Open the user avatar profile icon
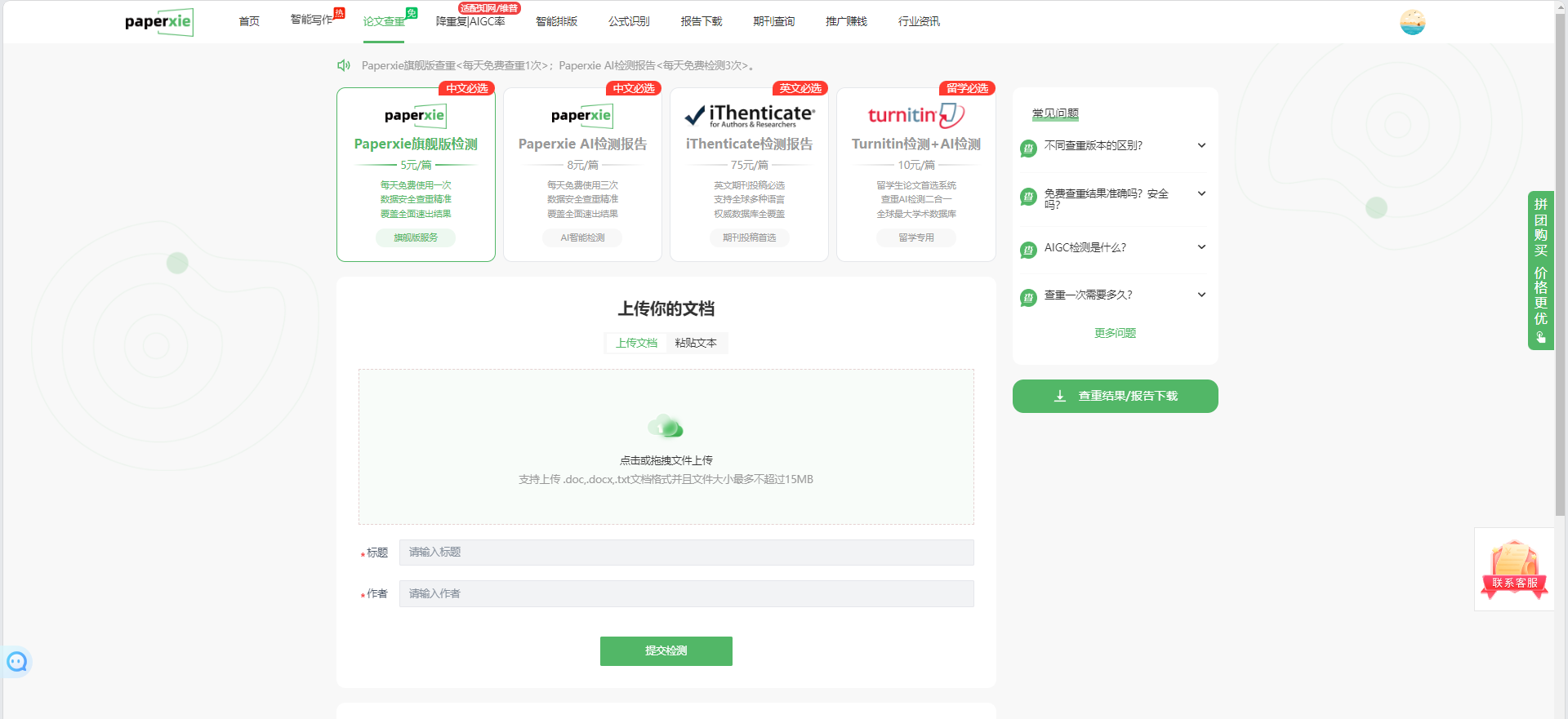Viewport: 1568px width, 719px height. pyautogui.click(x=1412, y=22)
